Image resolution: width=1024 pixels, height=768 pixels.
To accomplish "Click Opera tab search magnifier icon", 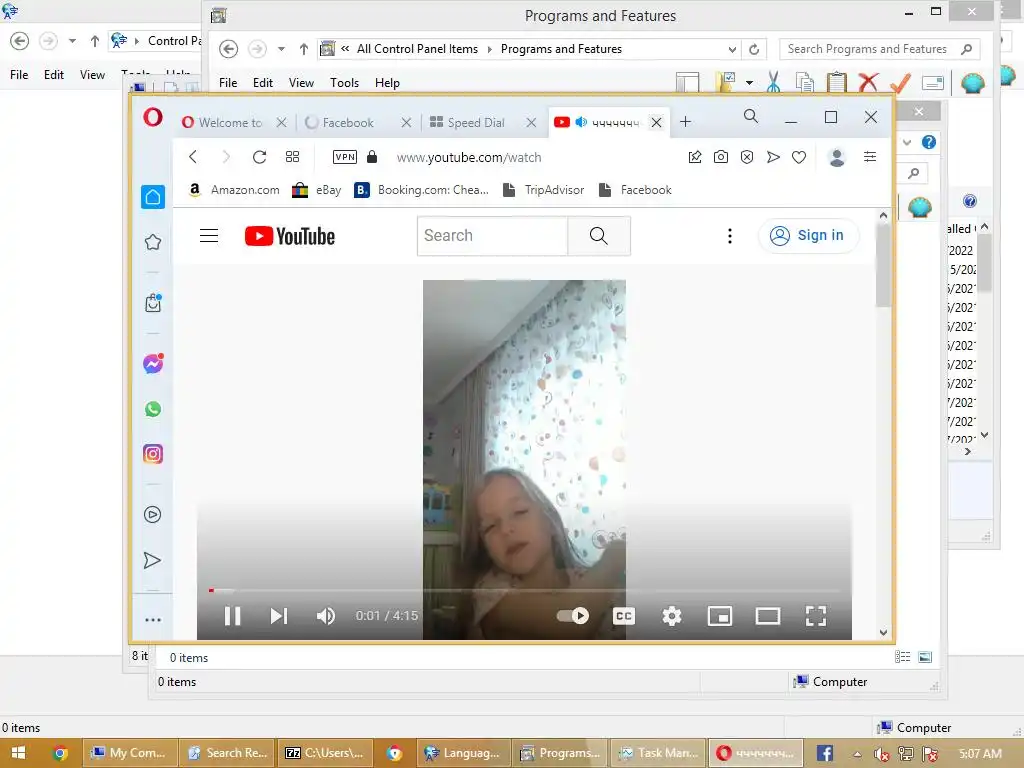I will pyautogui.click(x=751, y=116).
